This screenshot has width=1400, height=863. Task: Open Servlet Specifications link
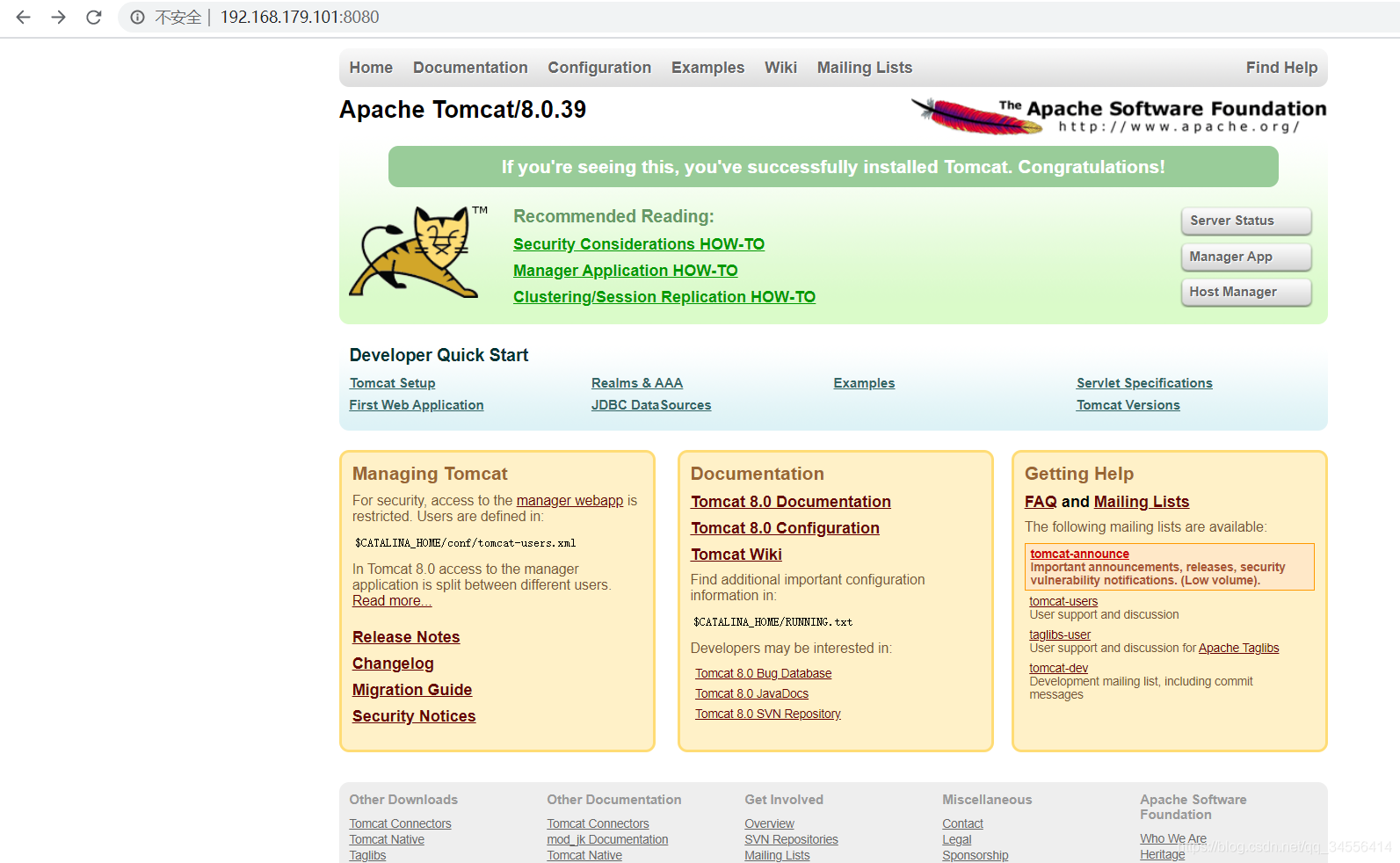[1144, 383]
